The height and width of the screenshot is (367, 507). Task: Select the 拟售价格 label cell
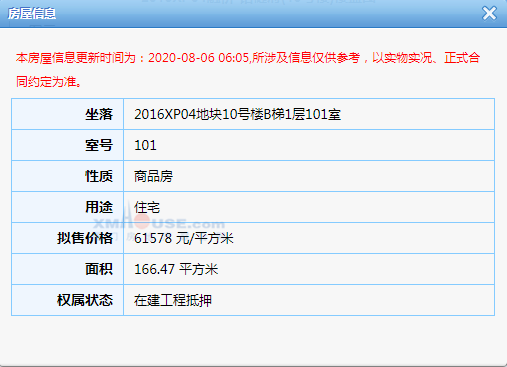point(68,238)
